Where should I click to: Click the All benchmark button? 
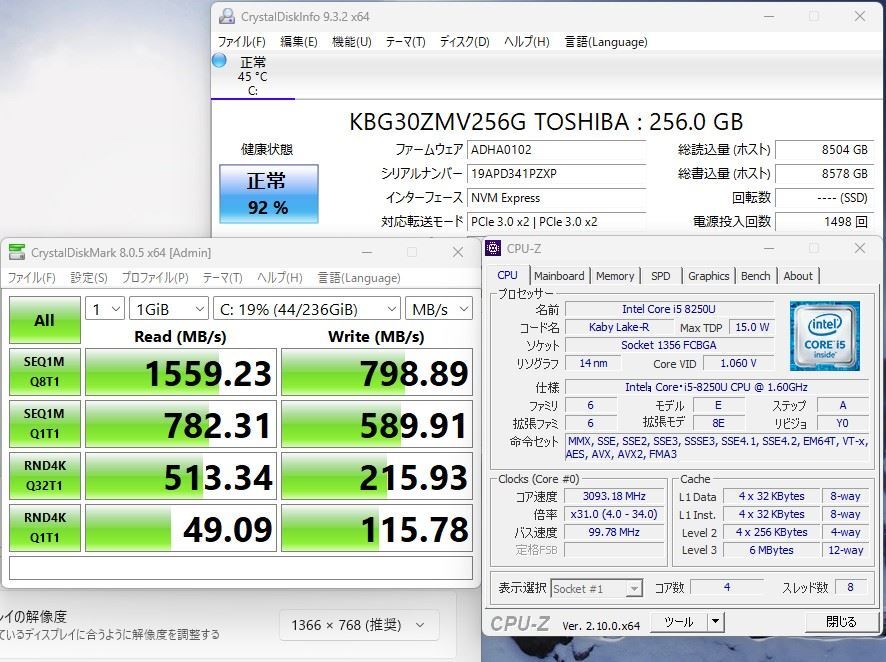pos(45,320)
